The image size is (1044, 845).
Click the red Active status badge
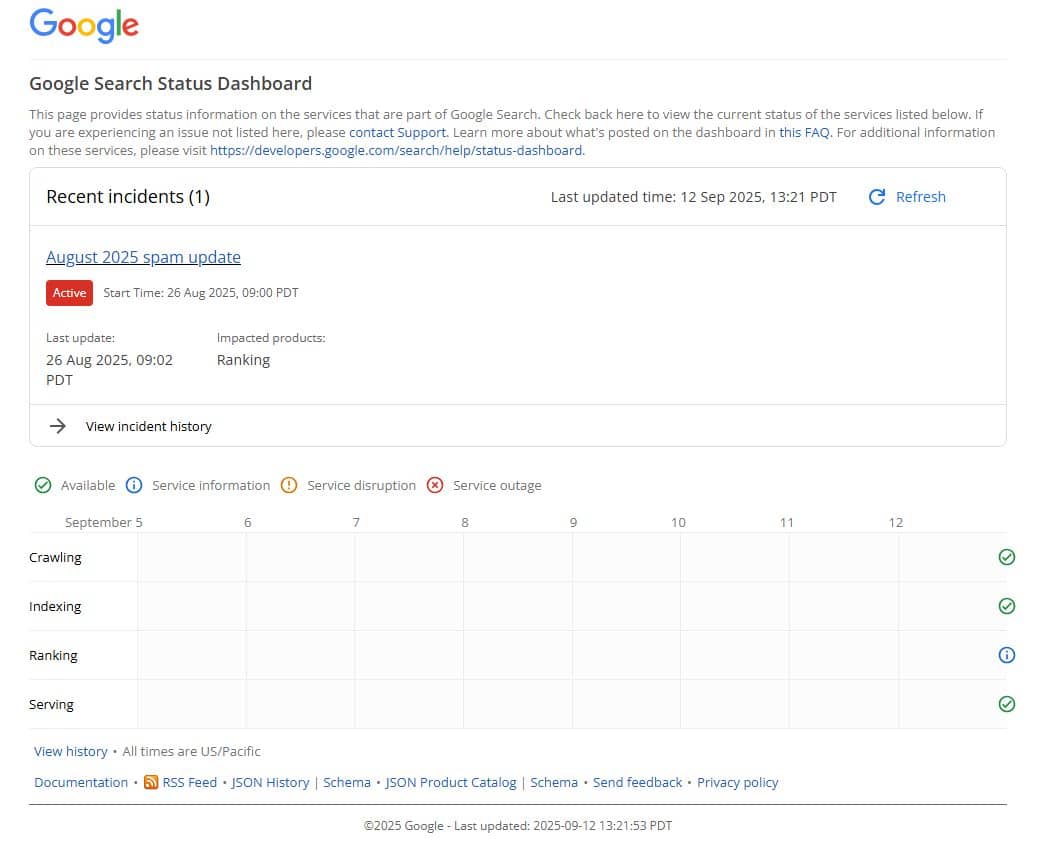click(69, 293)
